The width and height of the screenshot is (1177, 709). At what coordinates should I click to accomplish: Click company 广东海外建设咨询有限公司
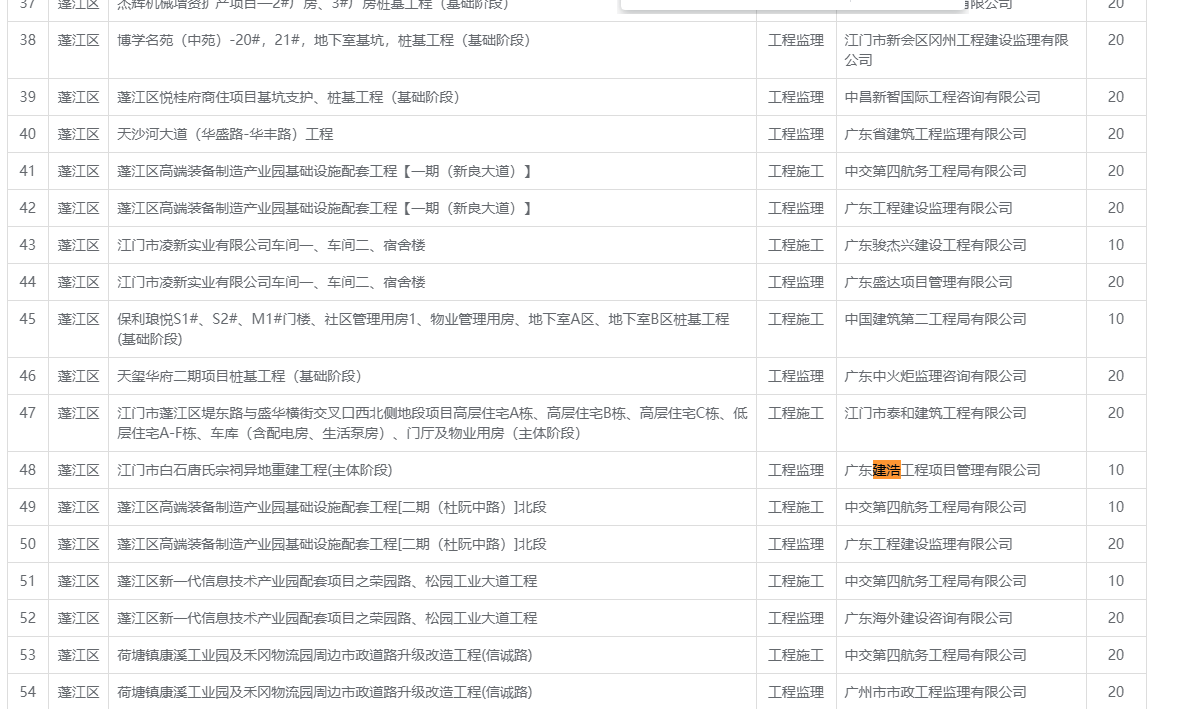(x=928, y=618)
